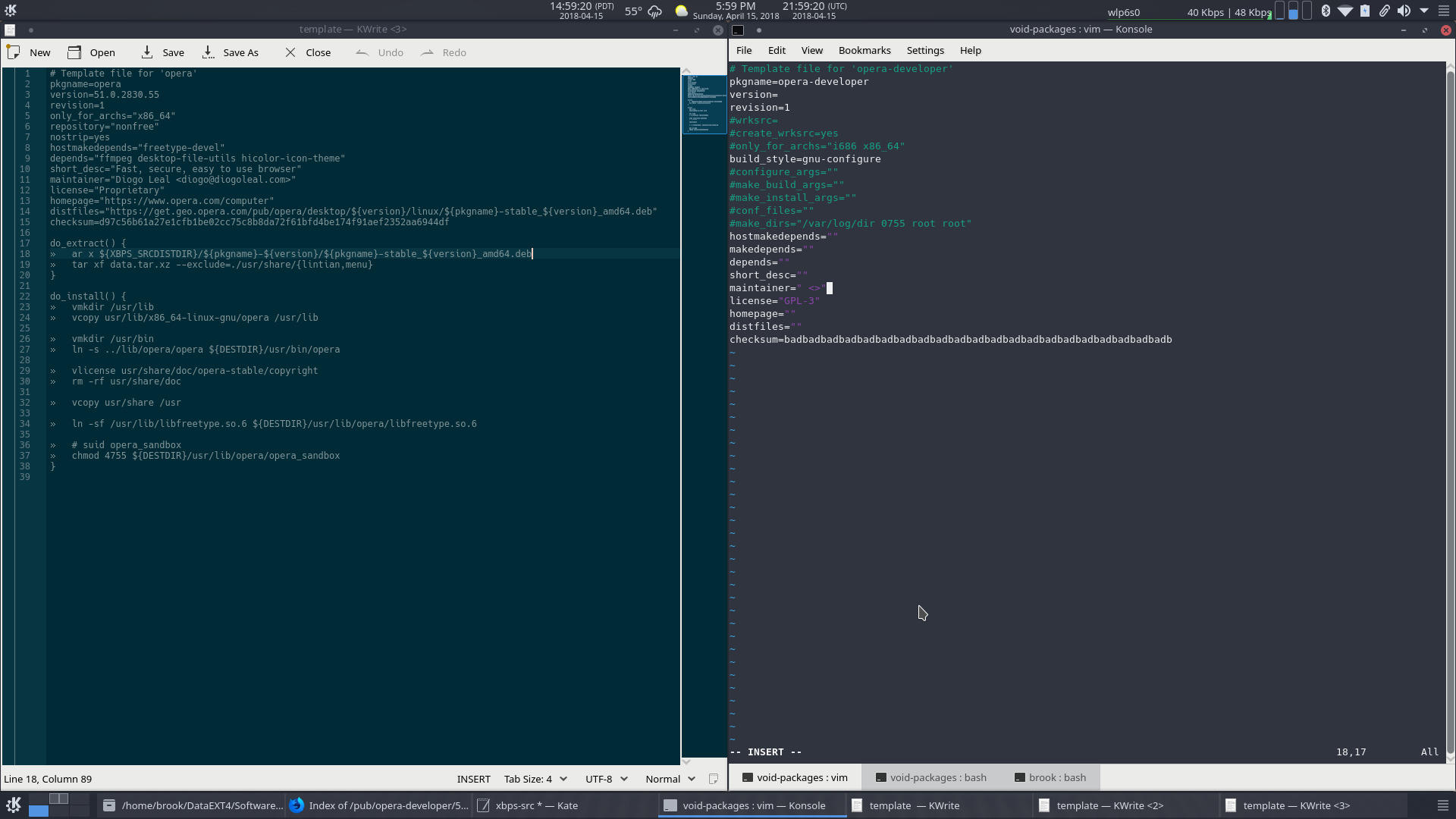Click the 'homepage=' line in vim
1456x819 pixels.
coord(762,314)
